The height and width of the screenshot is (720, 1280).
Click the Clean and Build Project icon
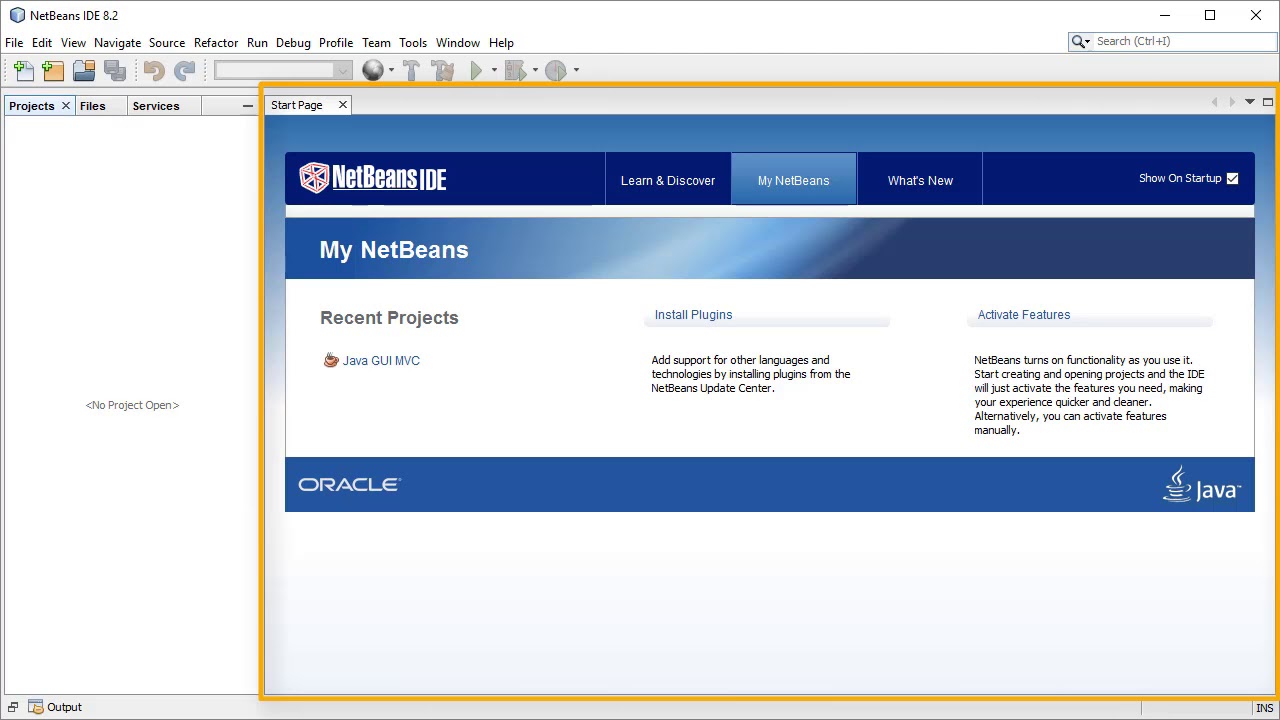click(x=443, y=70)
